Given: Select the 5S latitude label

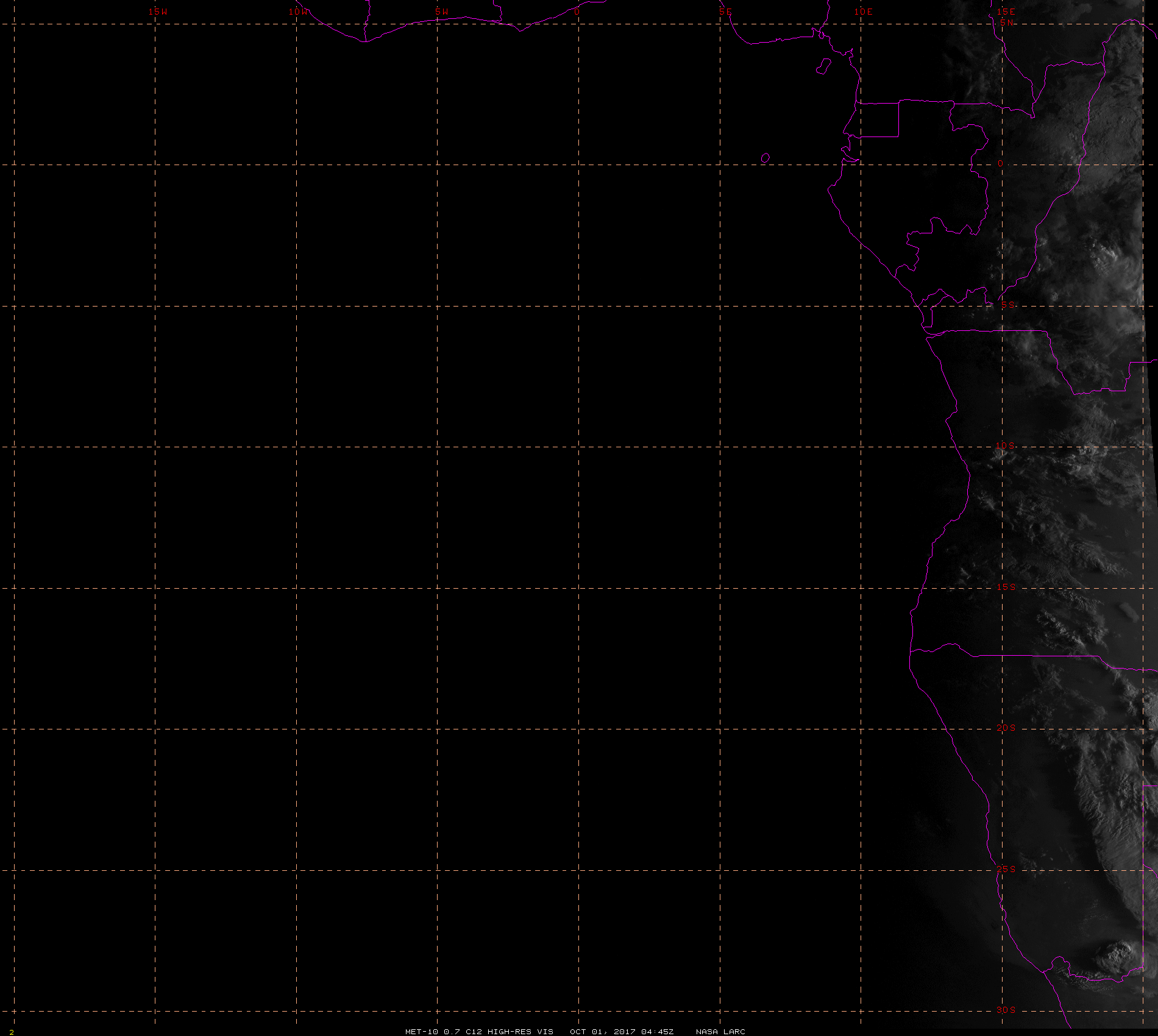Looking at the screenshot, I should (x=1008, y=305).
